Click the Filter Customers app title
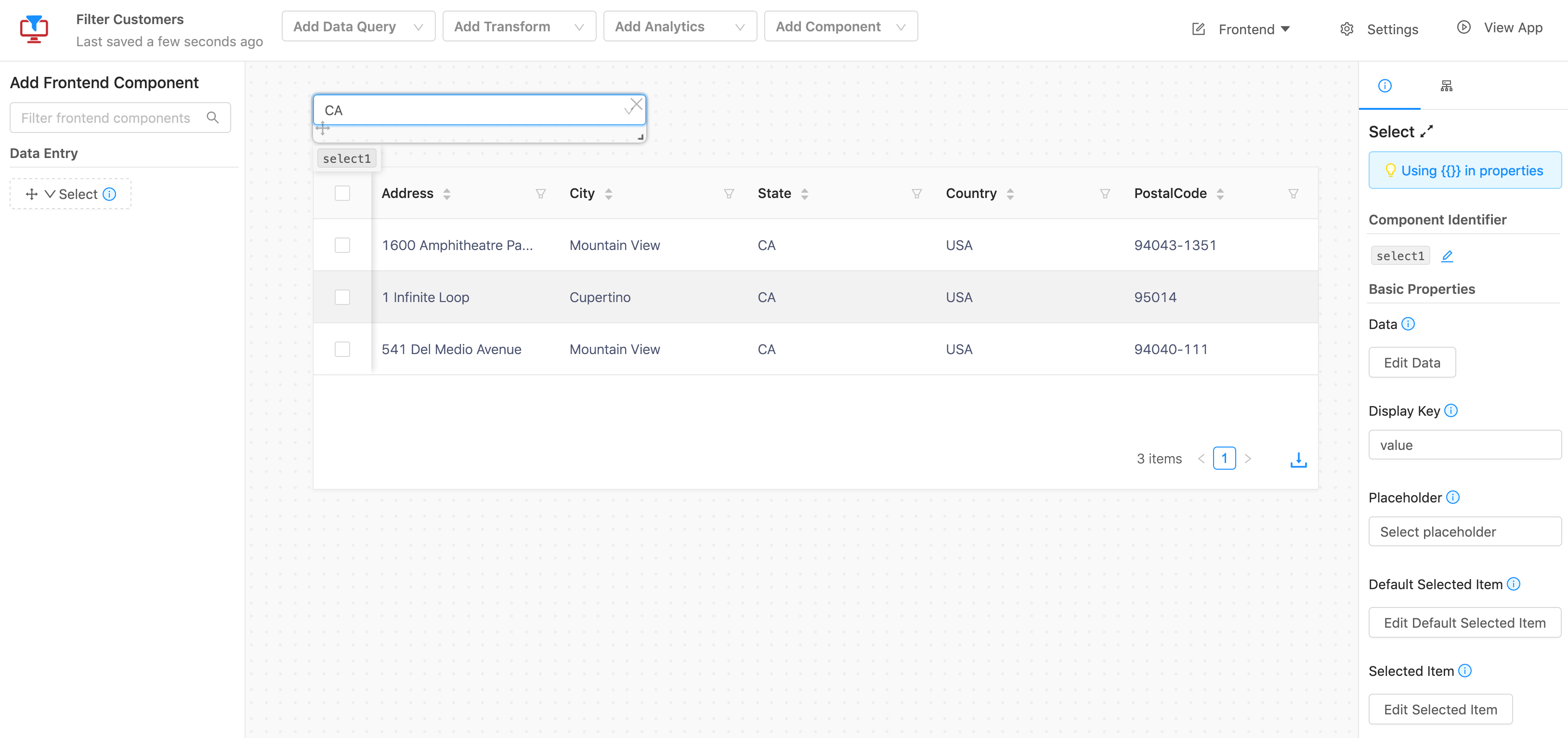The image size is (1568, 738). (x=130, y=19)
